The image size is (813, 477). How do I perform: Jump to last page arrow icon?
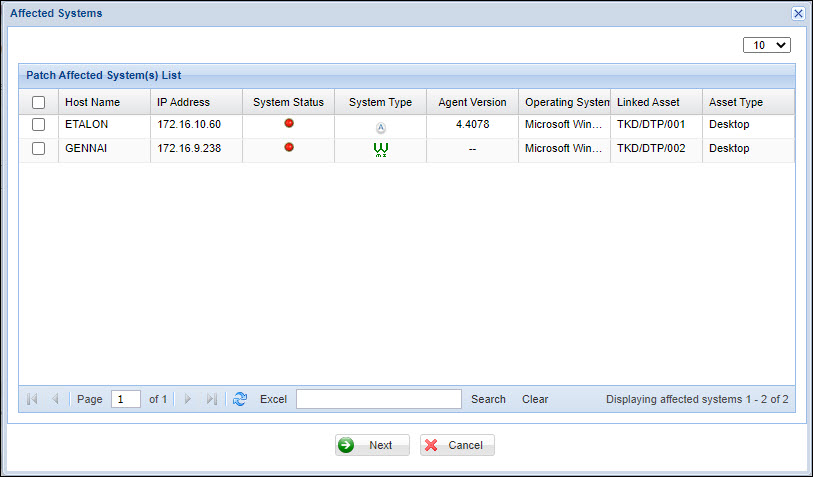tap(211, 399)
